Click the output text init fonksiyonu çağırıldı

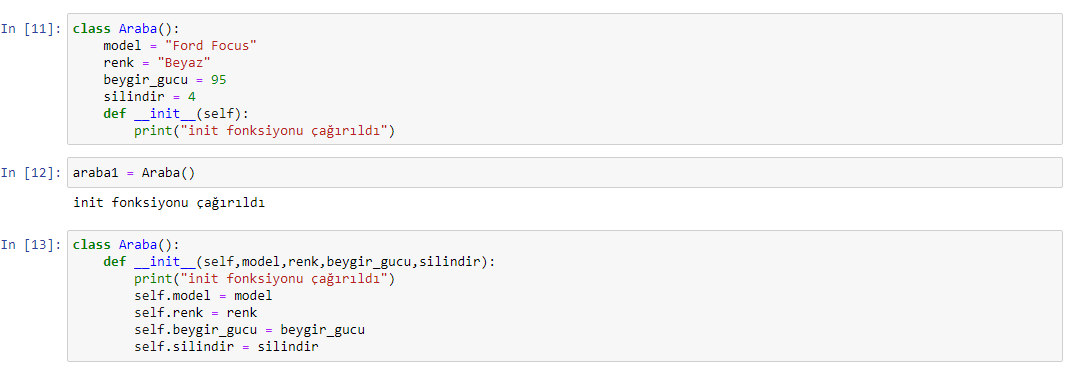click(168, 203)
